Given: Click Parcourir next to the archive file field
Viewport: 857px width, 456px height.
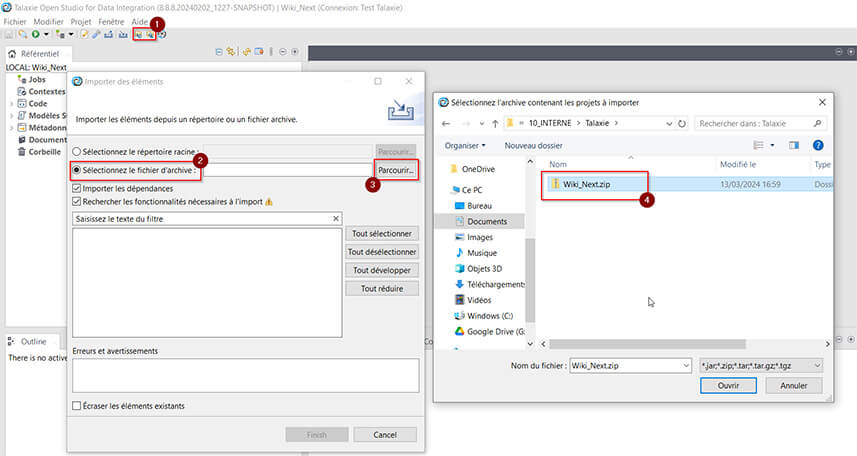Looking at the screenshot, I should tap(396, 170).
